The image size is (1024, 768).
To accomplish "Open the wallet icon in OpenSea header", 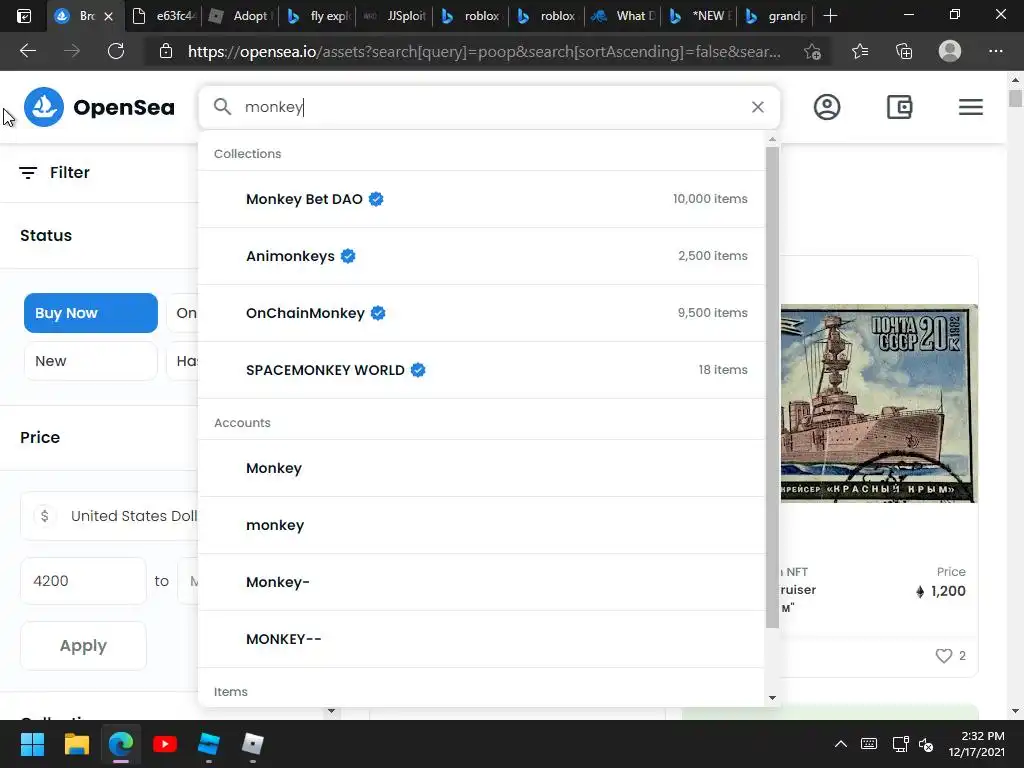I will 899,107.
